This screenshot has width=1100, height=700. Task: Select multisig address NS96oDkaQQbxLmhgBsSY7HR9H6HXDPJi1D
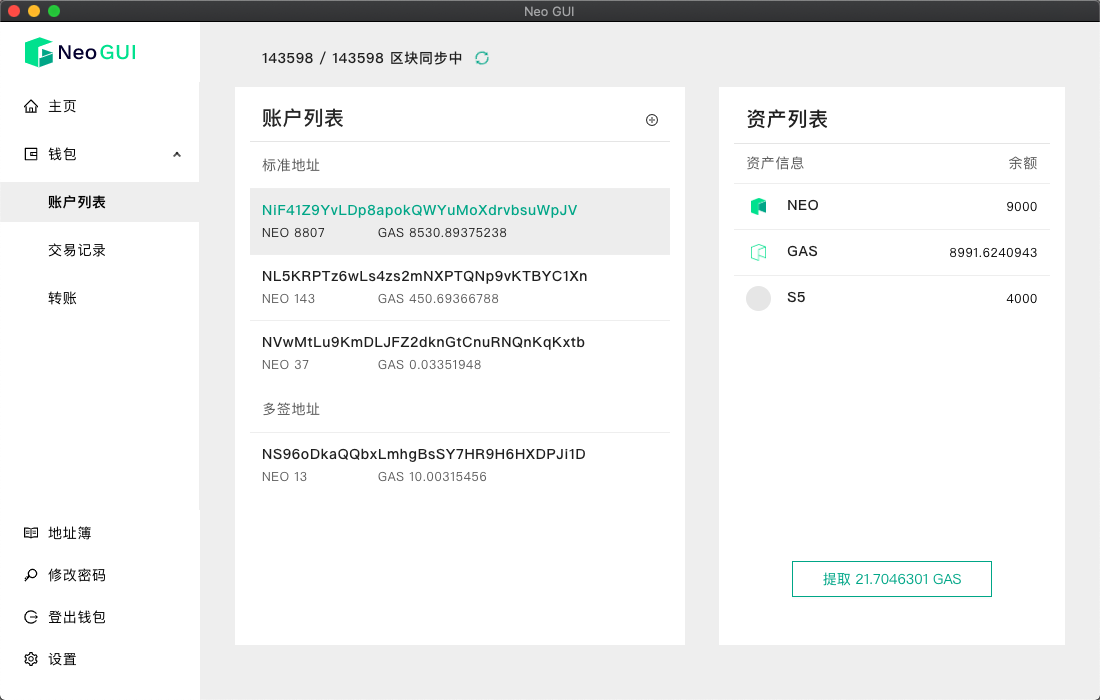click(424, 455)
